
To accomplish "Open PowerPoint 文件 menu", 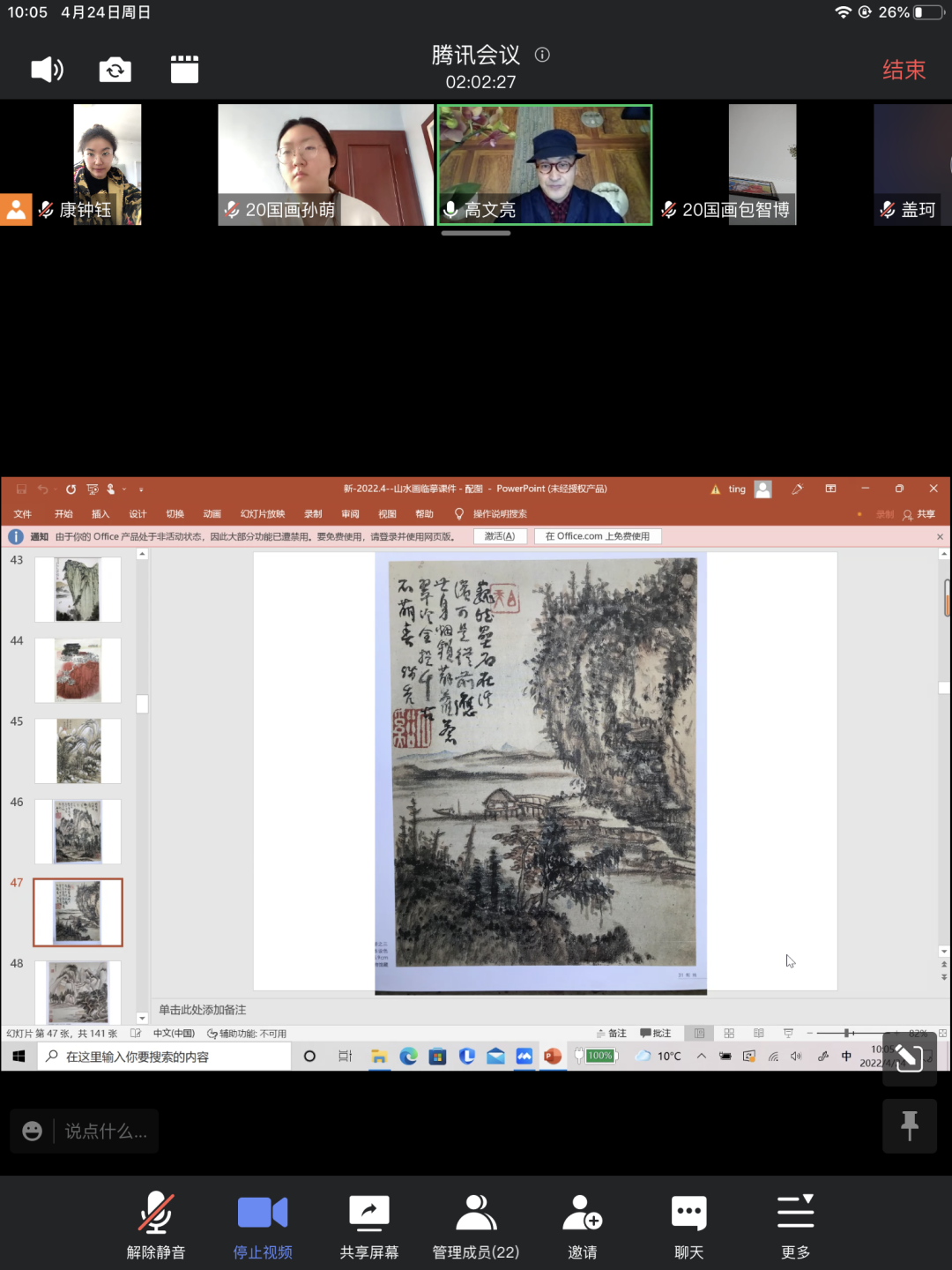I will (23, 514).
